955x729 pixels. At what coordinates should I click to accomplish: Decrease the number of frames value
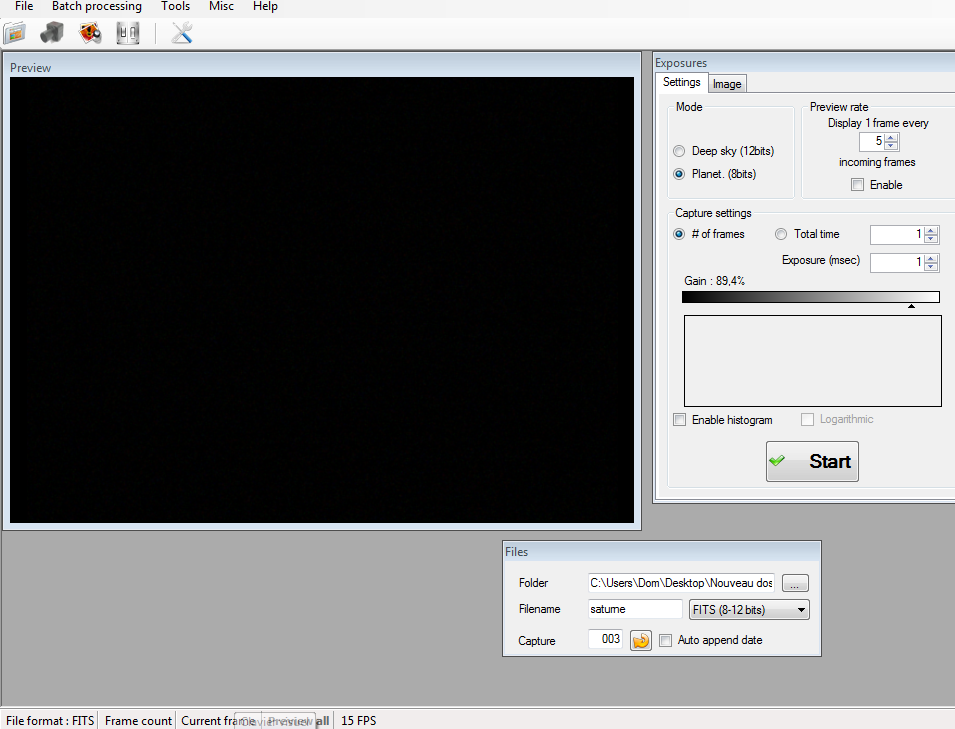click(x=931, y=239)
